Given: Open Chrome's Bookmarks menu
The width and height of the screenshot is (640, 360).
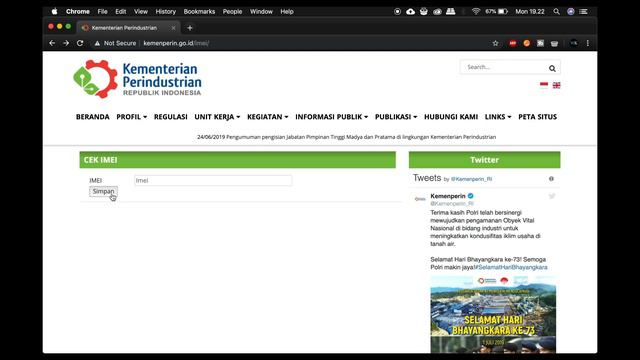Looking at the screenshot, I should point(199,11).
